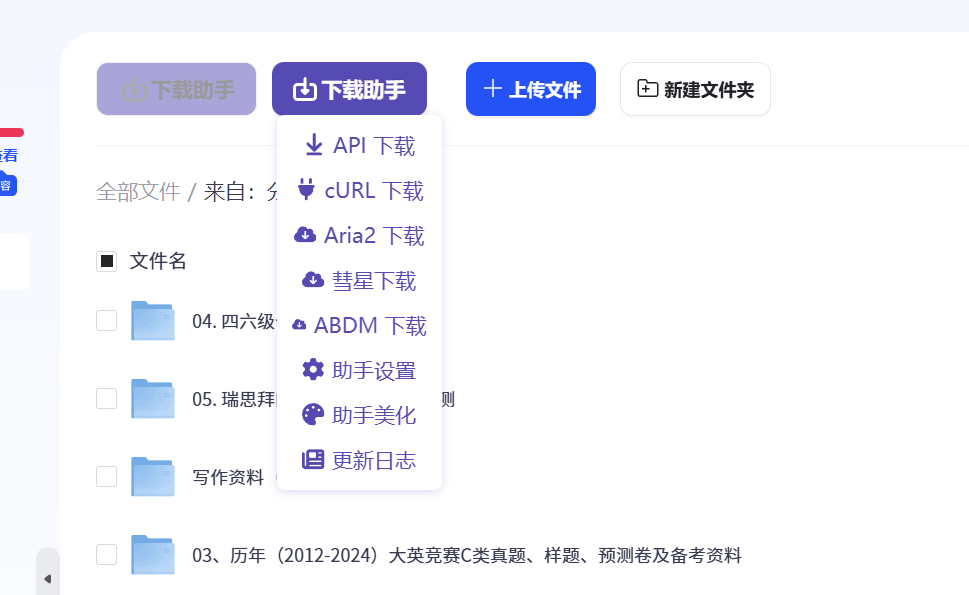Go to 全部文件 in the breadcrumb
Screen dimensions: 969x595
point(138,192)
